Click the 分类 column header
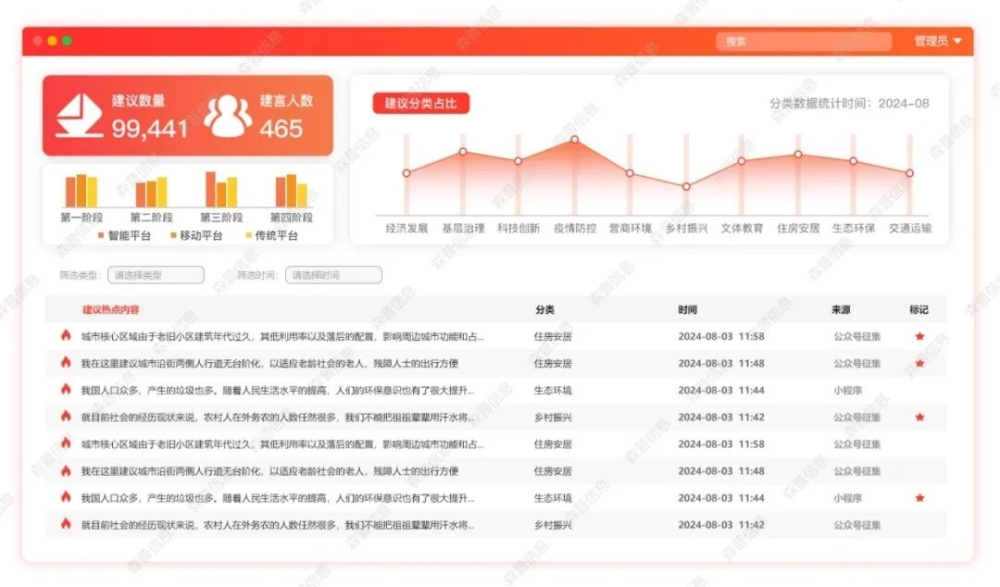Viewport: 1000px width, 587px height. pos(544,310)
